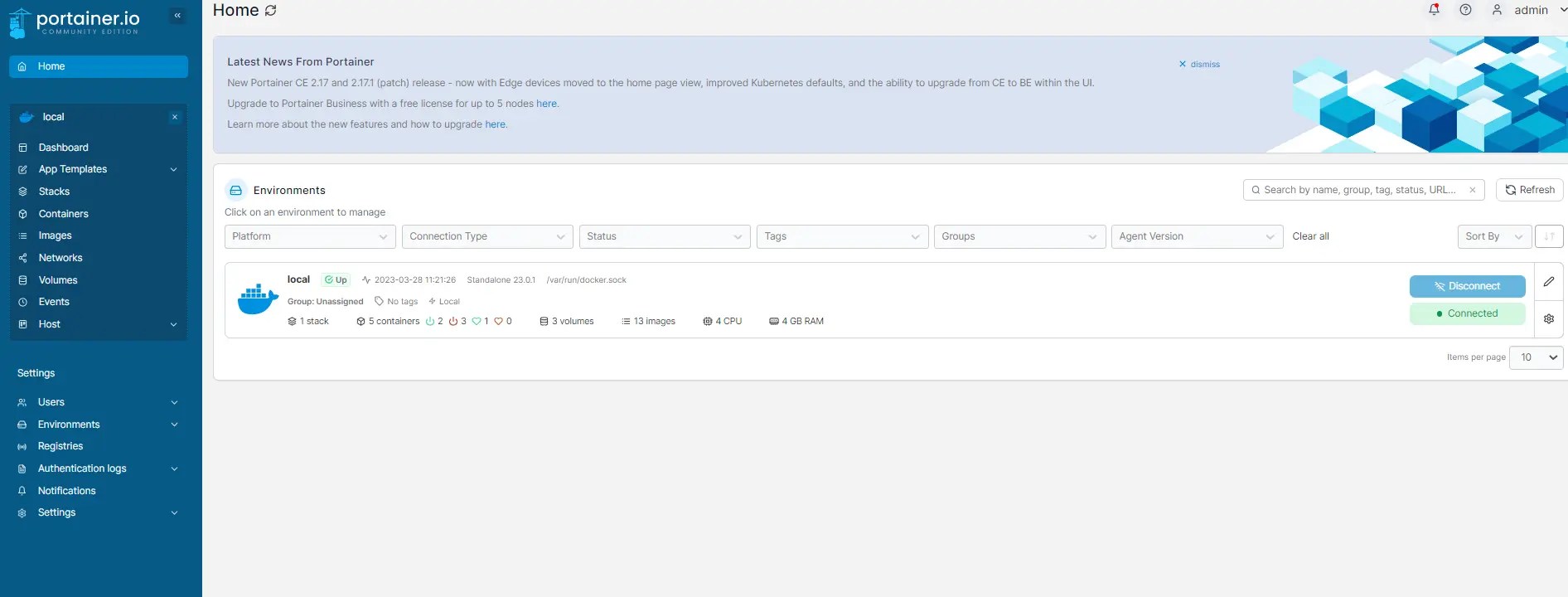
Task: Open the admin account menu chevron
Action: point(1563,10)
